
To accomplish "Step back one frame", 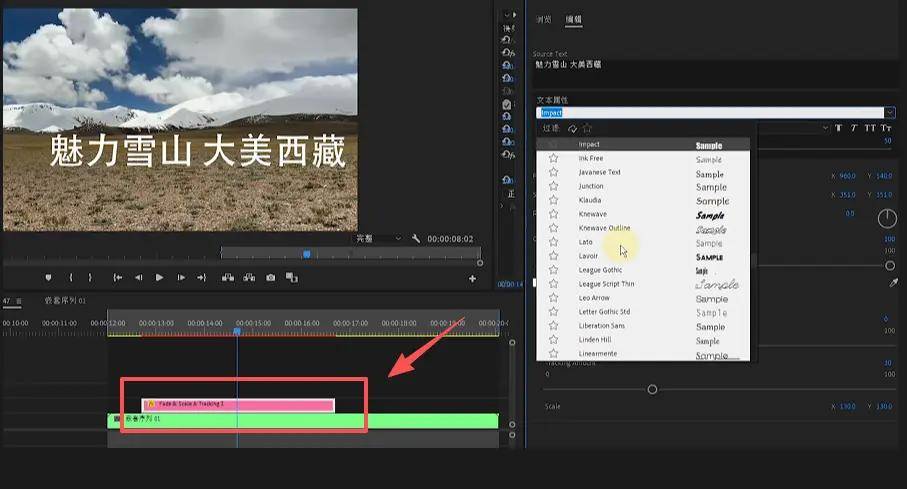I will click(x=138, y=278).
